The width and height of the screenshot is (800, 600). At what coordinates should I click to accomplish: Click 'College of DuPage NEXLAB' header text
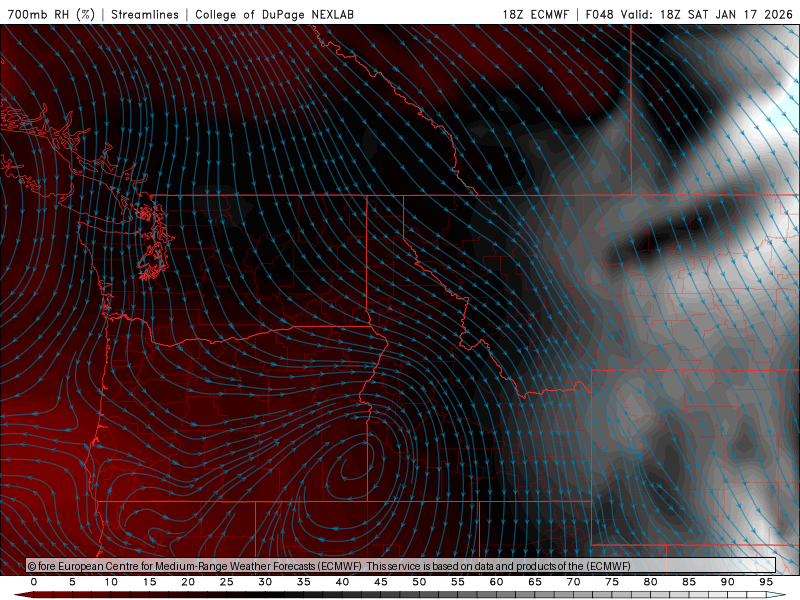274,14
